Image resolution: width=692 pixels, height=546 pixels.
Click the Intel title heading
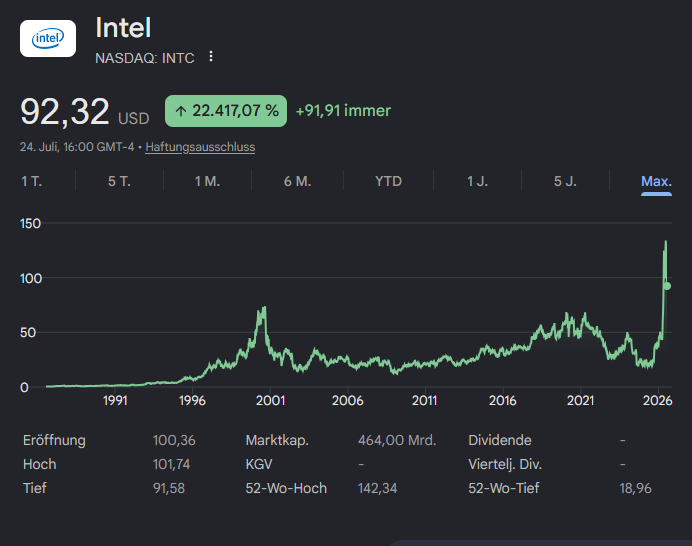tap(123, 28)
